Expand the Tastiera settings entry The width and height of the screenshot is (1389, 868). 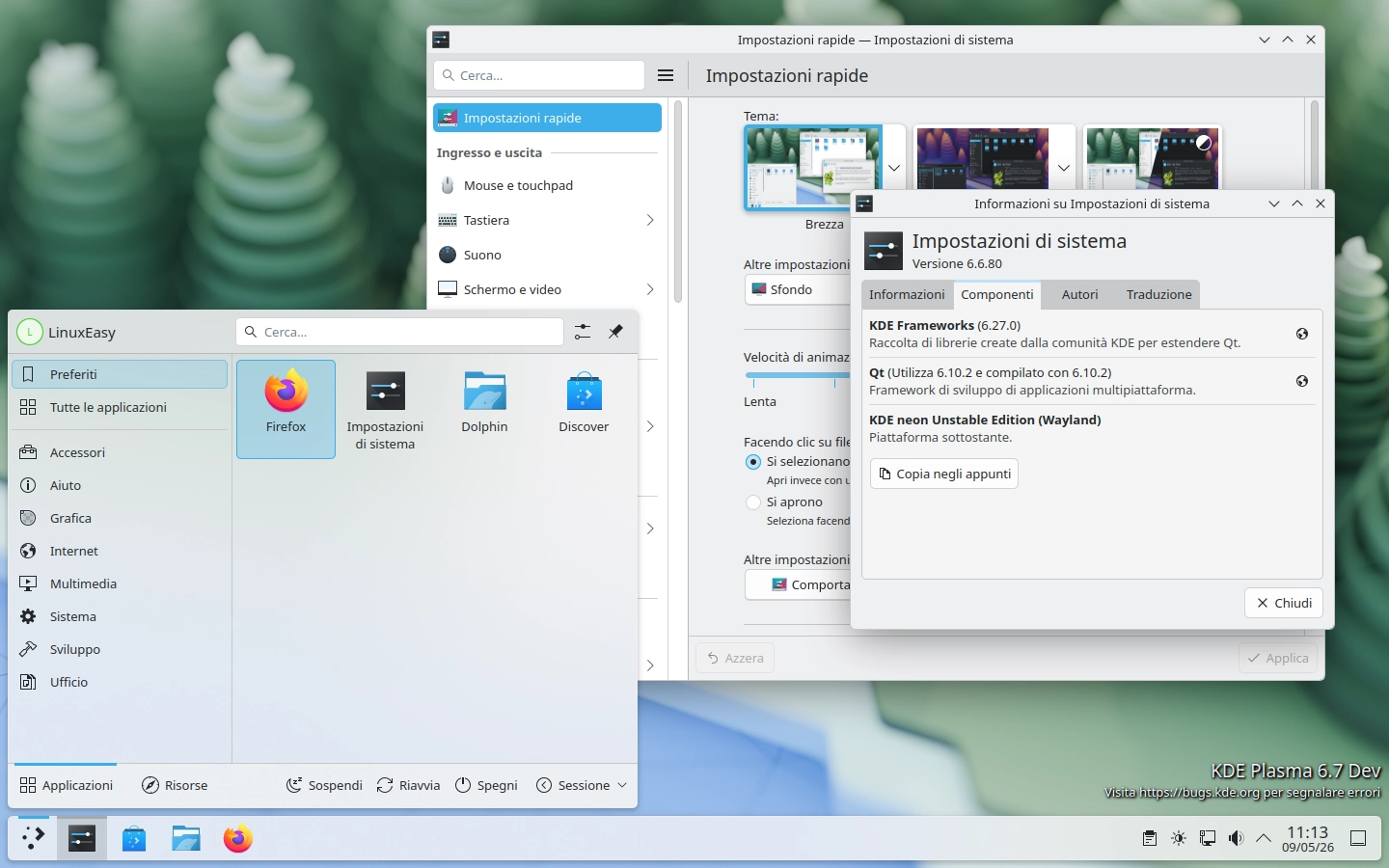(547, 220)
